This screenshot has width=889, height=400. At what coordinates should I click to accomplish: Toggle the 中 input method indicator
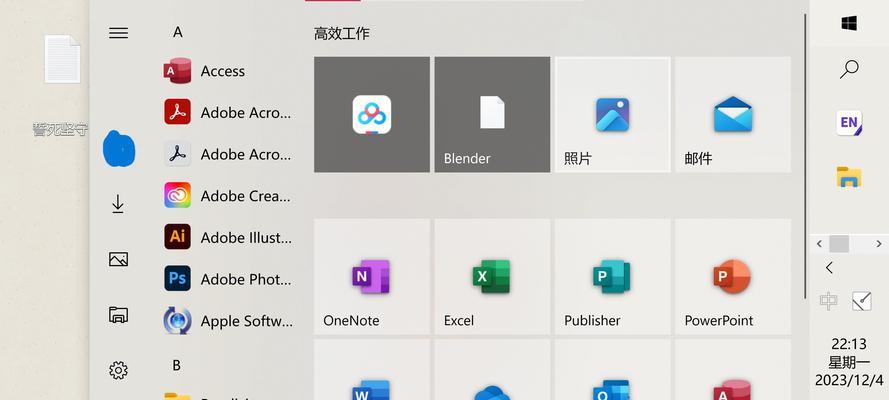(828, 301)
